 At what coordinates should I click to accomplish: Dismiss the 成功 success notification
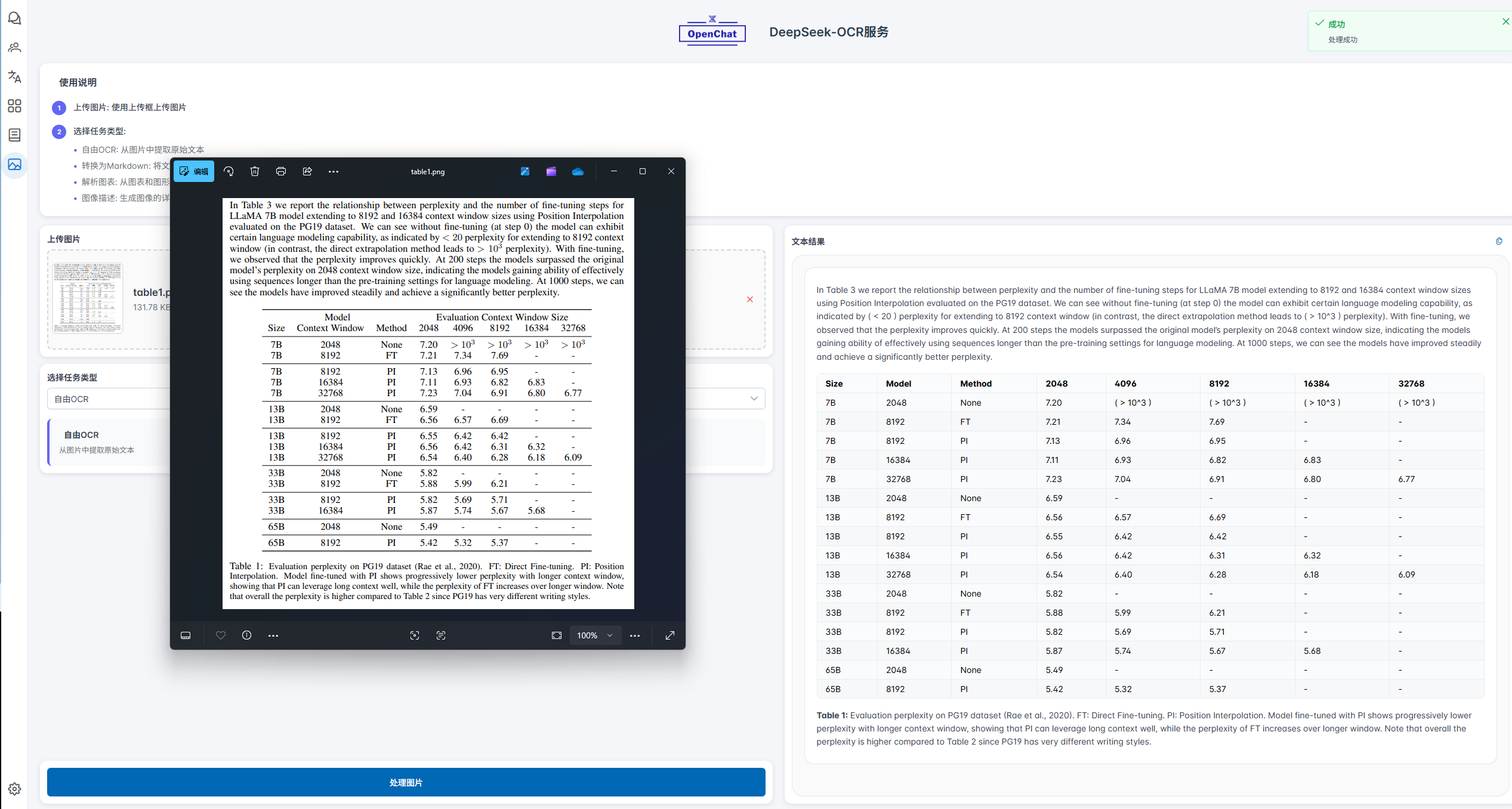pos(1505,21)
